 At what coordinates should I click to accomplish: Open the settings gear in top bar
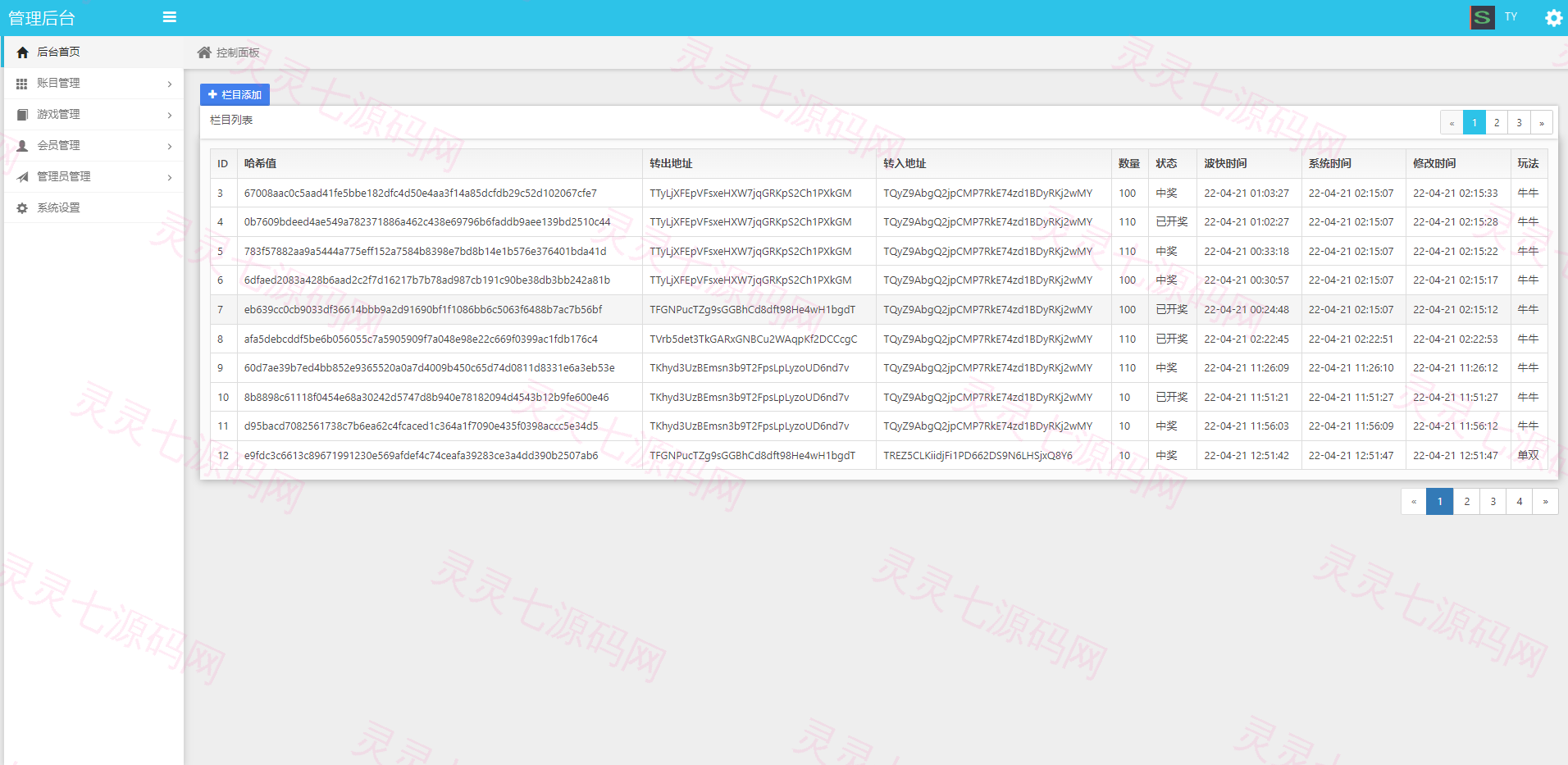pos(1553,18)
